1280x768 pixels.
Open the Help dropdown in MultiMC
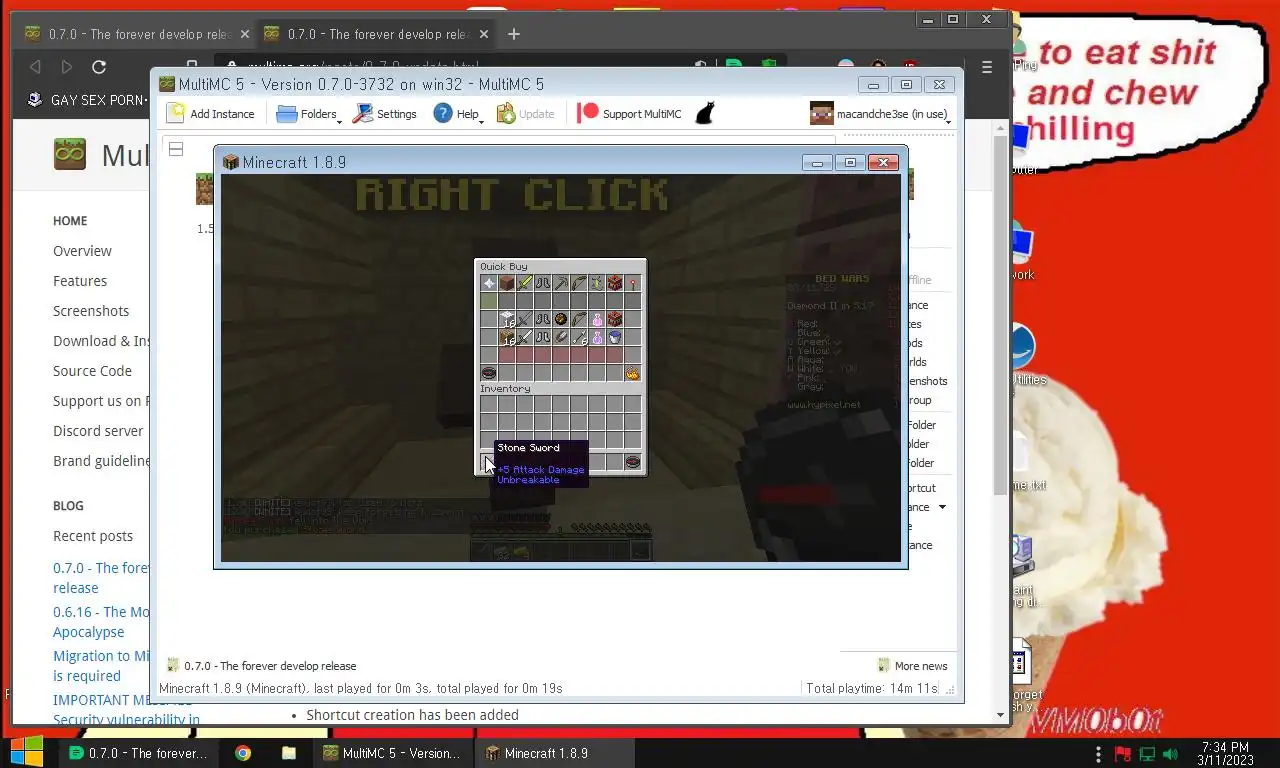pos(459,113)
